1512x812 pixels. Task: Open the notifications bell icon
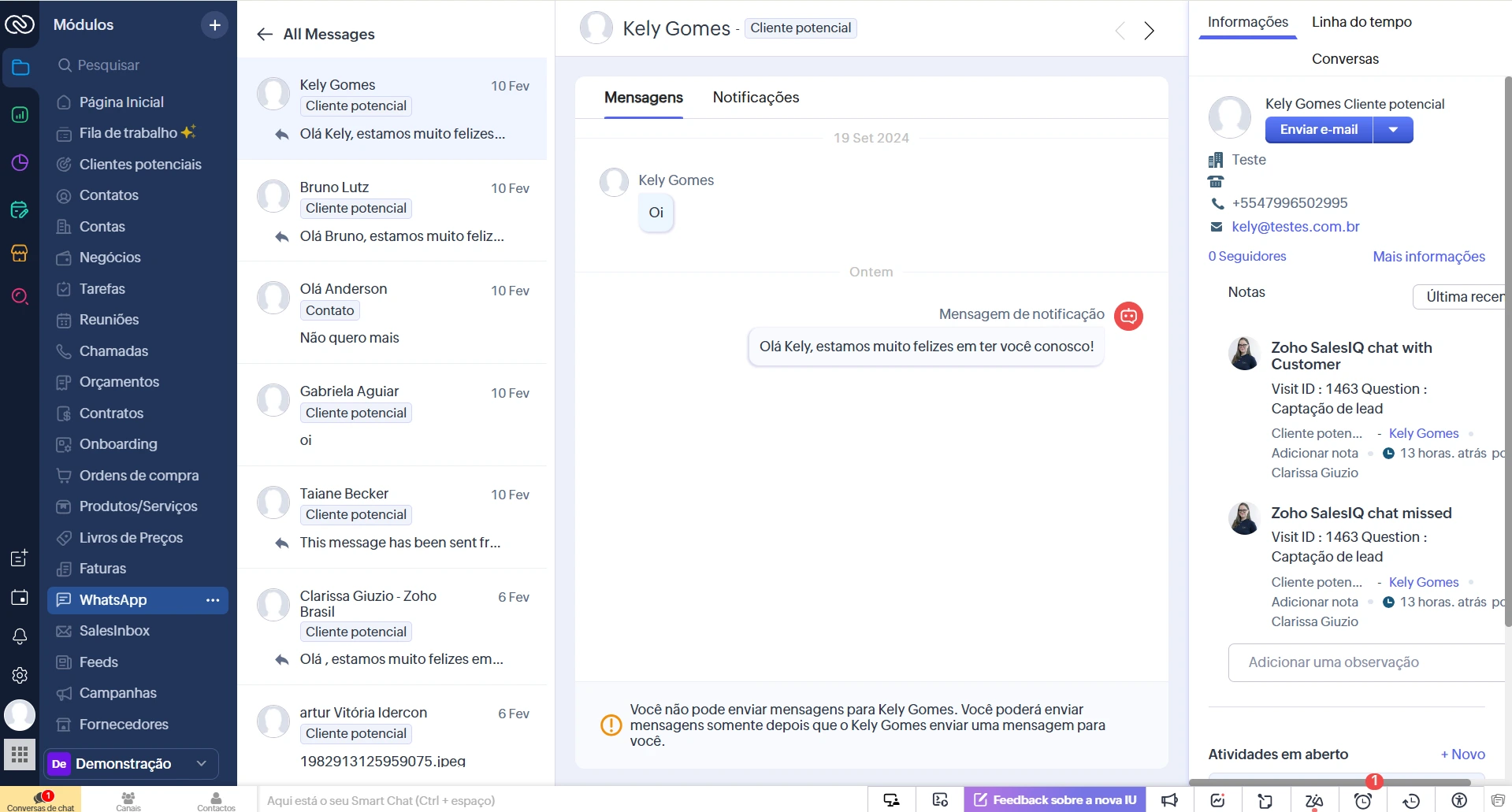(x=20, y=636)
